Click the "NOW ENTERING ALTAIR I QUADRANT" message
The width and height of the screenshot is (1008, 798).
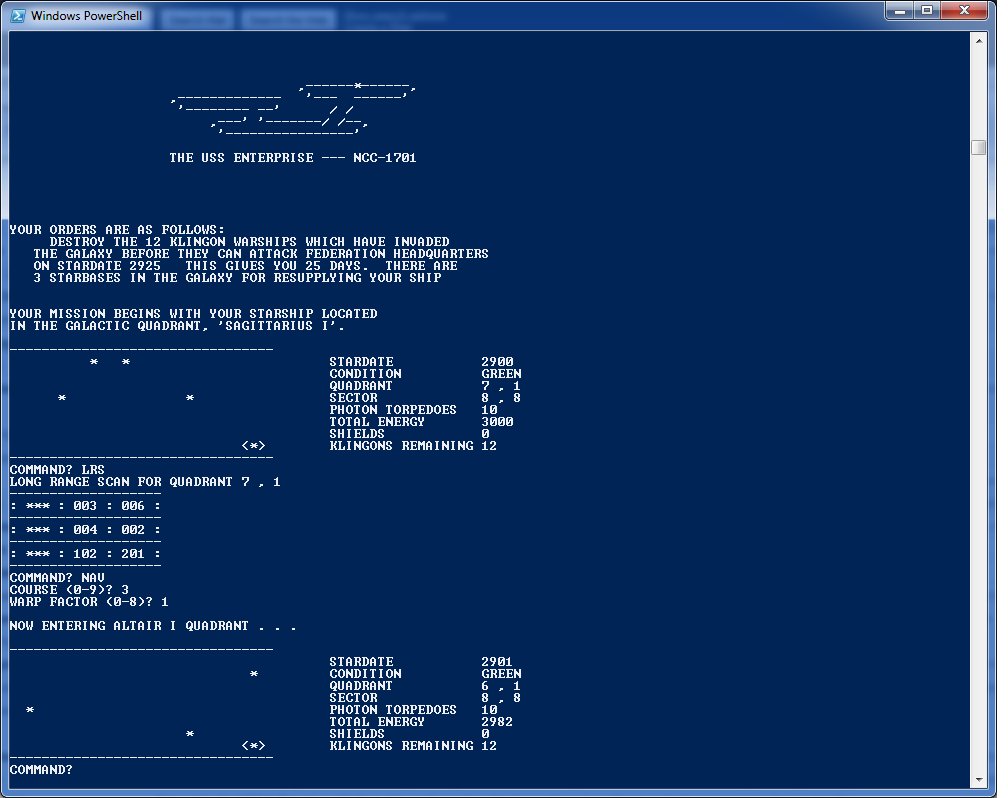click(152, 626)
